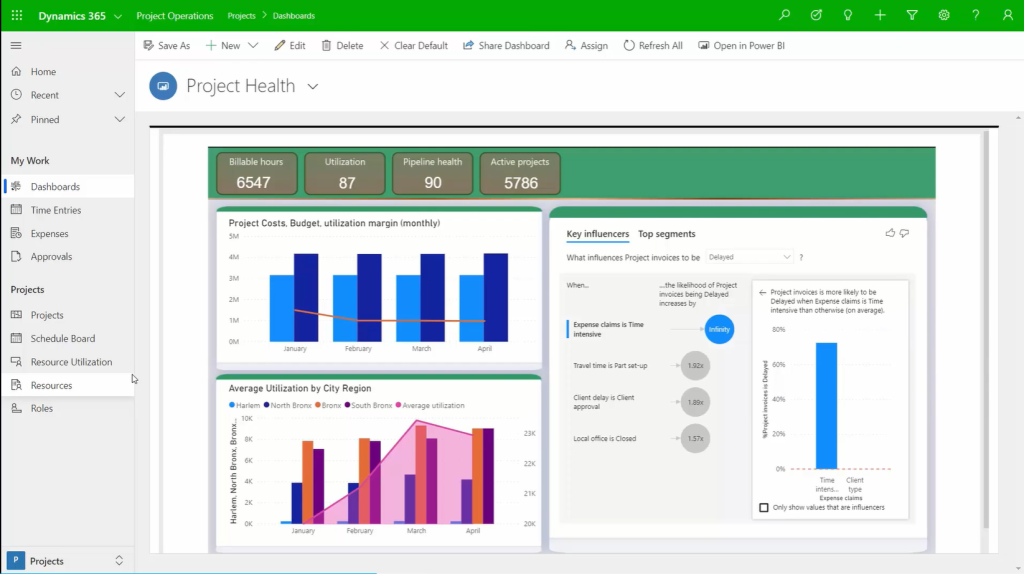Expand the Project Health dashboard selector chevron

coord(313,87)
